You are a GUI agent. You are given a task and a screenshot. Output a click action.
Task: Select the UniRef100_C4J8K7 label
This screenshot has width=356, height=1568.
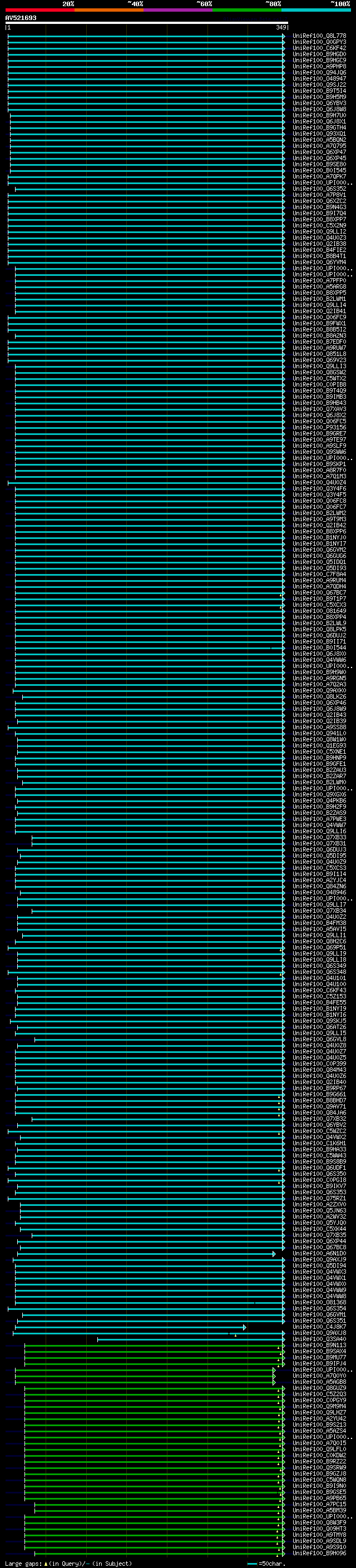point(319,1327)
